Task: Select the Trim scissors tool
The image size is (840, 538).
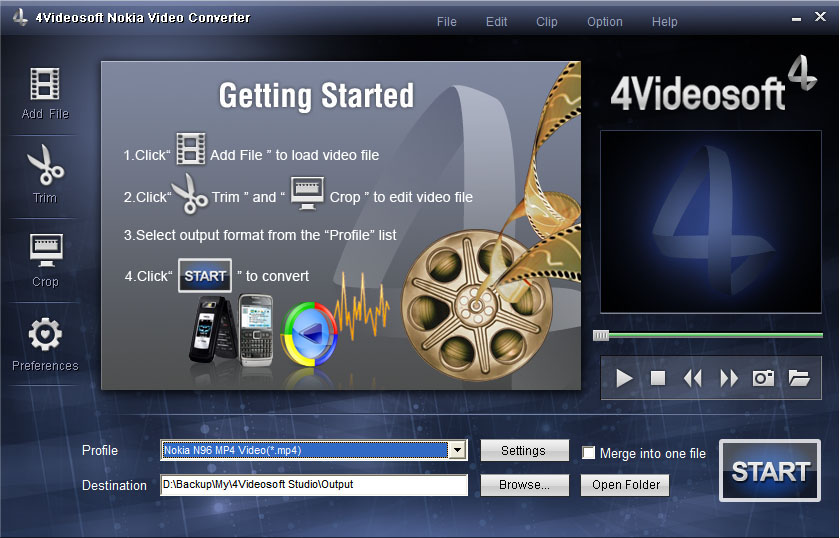Action: pyautogui.click(x=45, y=166)
